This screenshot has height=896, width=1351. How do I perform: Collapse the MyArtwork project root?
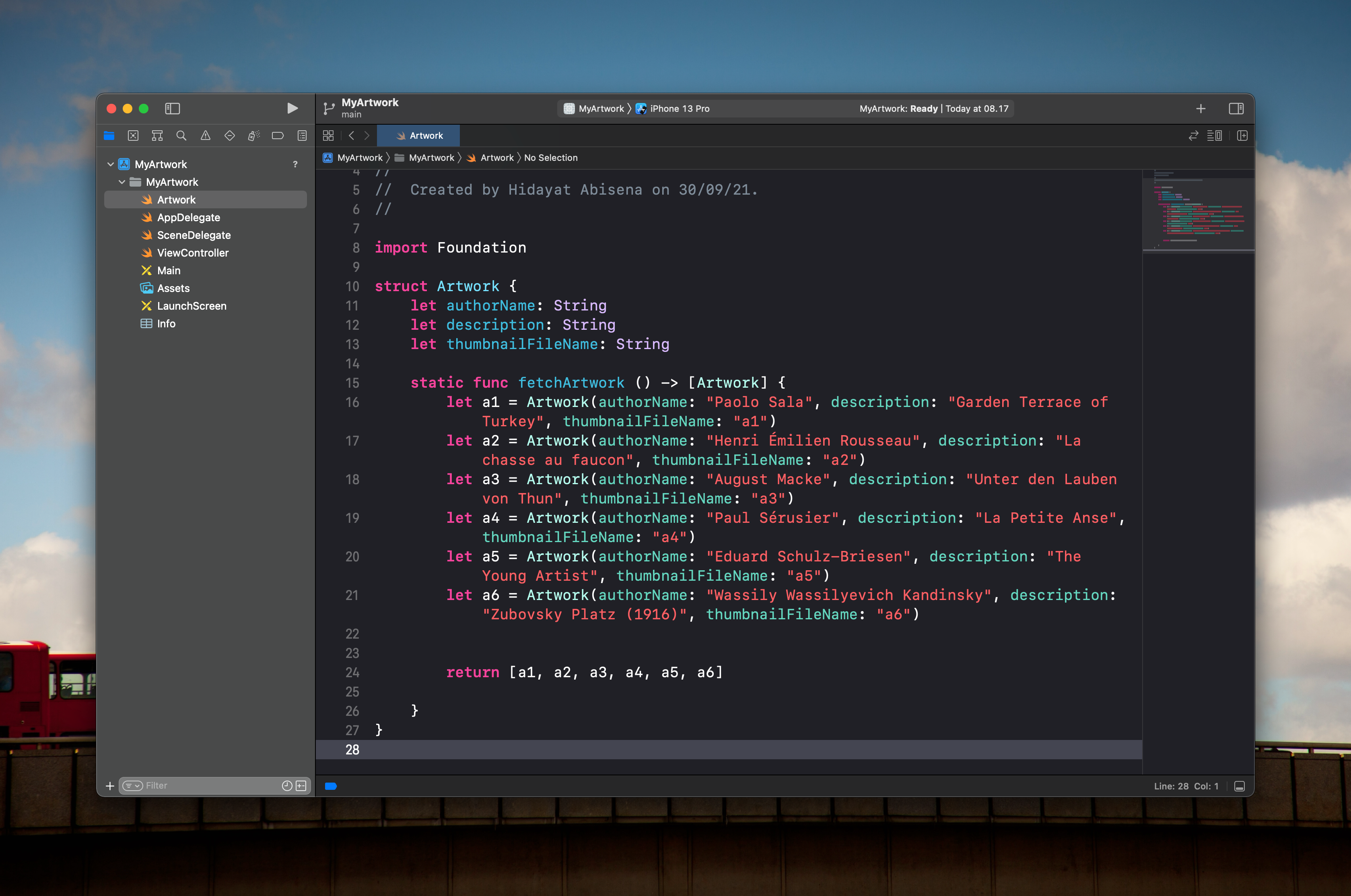pos(110,164)
